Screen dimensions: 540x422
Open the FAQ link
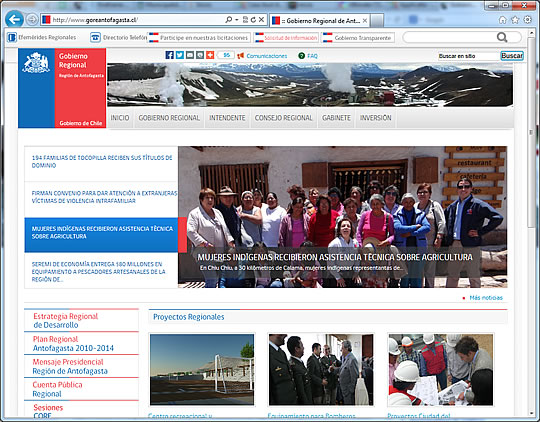tap(312, 56)
